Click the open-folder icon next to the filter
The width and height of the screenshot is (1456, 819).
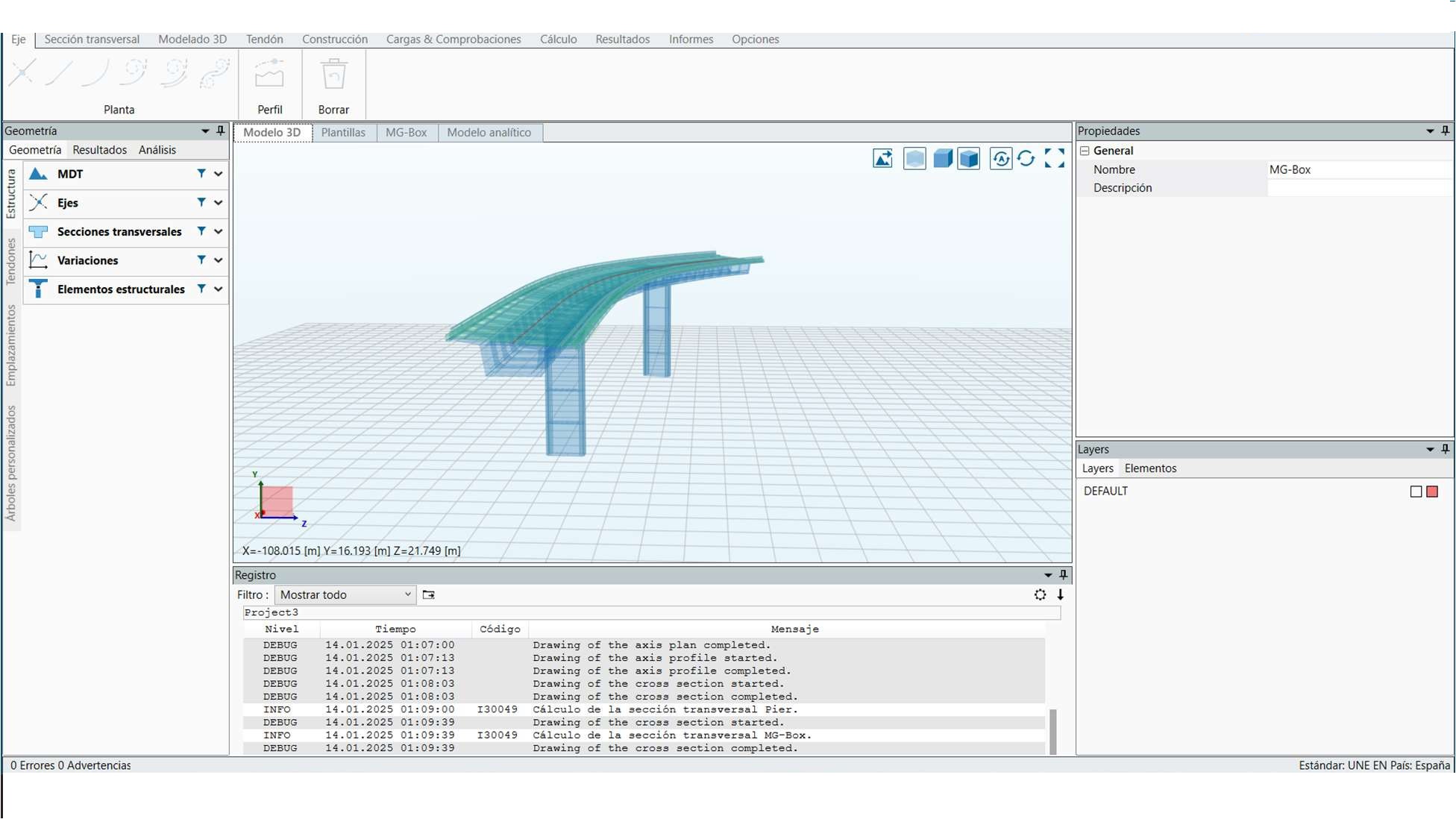pos(428,594)
